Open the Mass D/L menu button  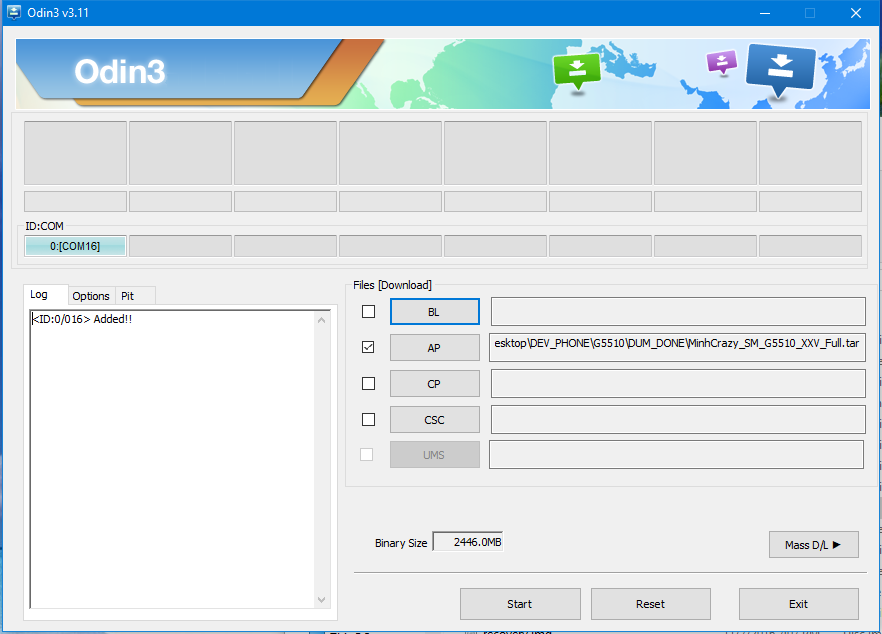tap(813, 545)
